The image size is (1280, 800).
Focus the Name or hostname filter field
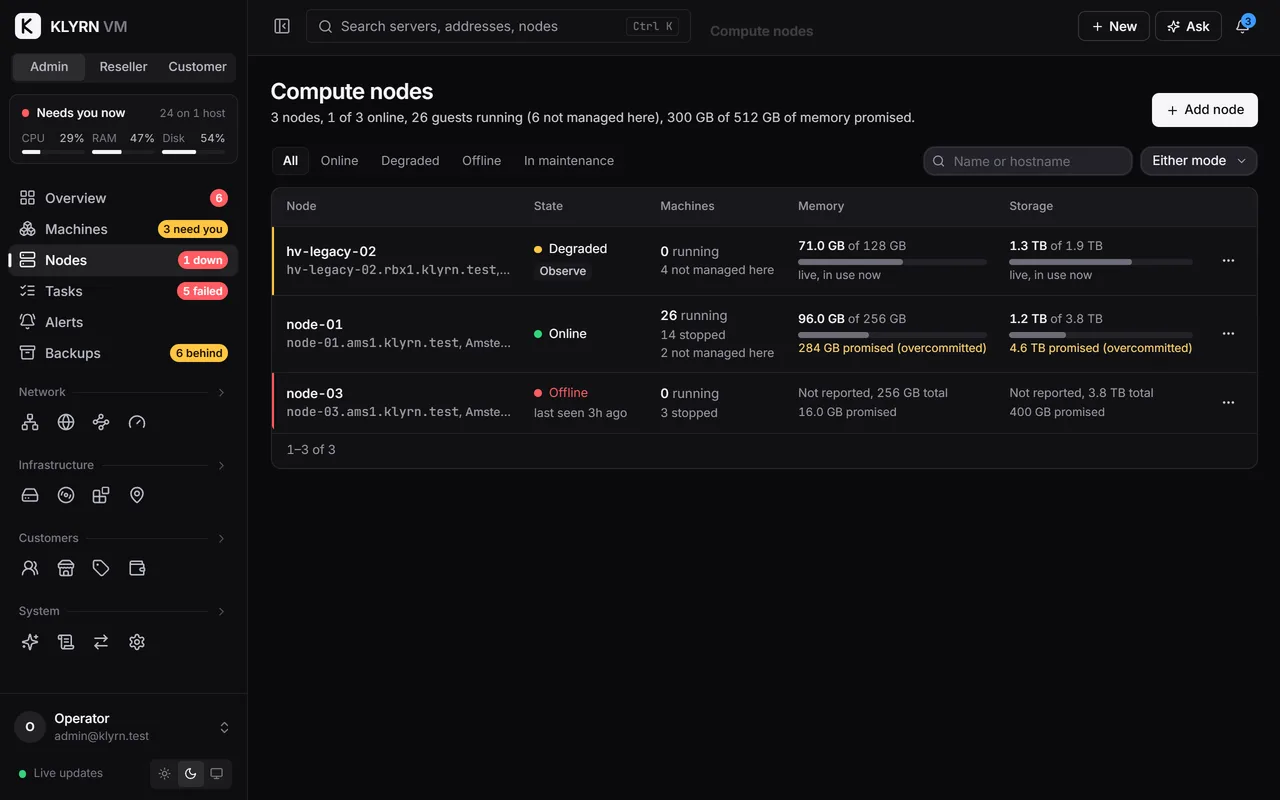click(1028, 161)
